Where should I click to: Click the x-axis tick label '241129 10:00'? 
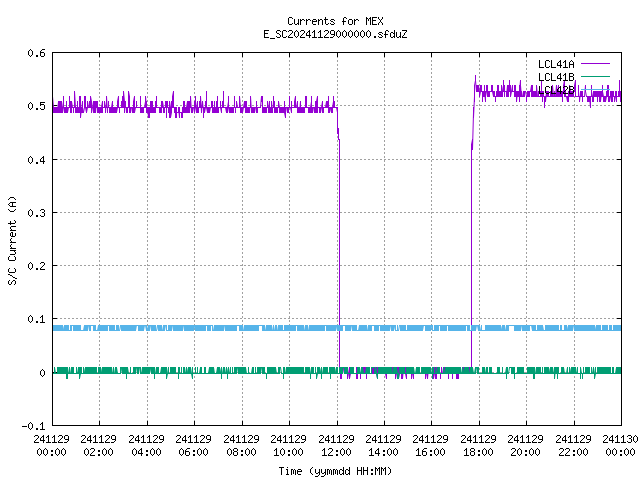point(289,446)
